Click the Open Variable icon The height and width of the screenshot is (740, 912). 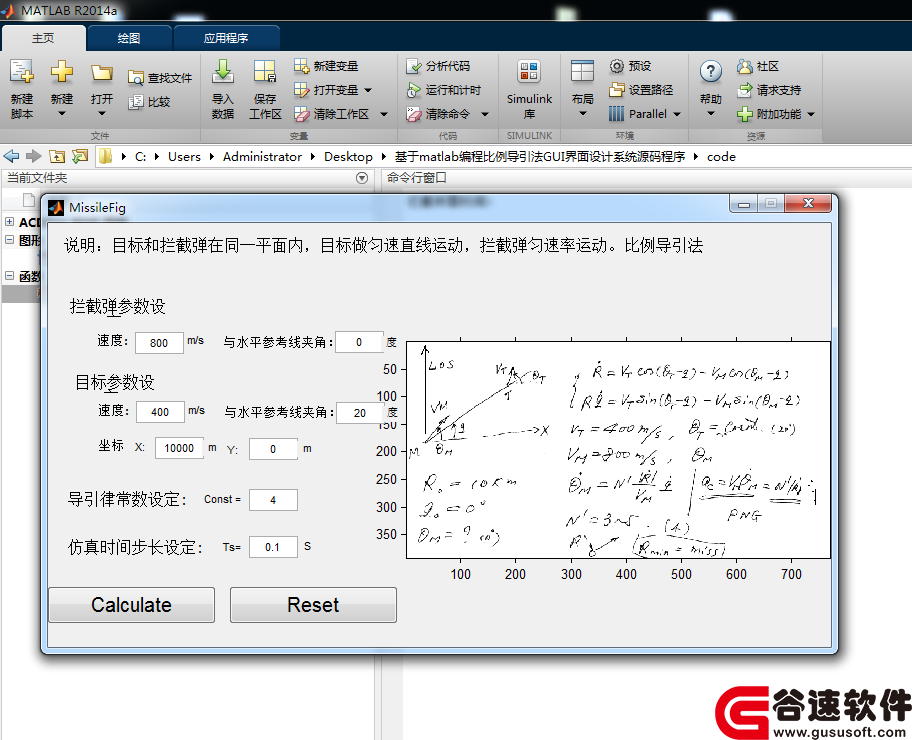301,90
